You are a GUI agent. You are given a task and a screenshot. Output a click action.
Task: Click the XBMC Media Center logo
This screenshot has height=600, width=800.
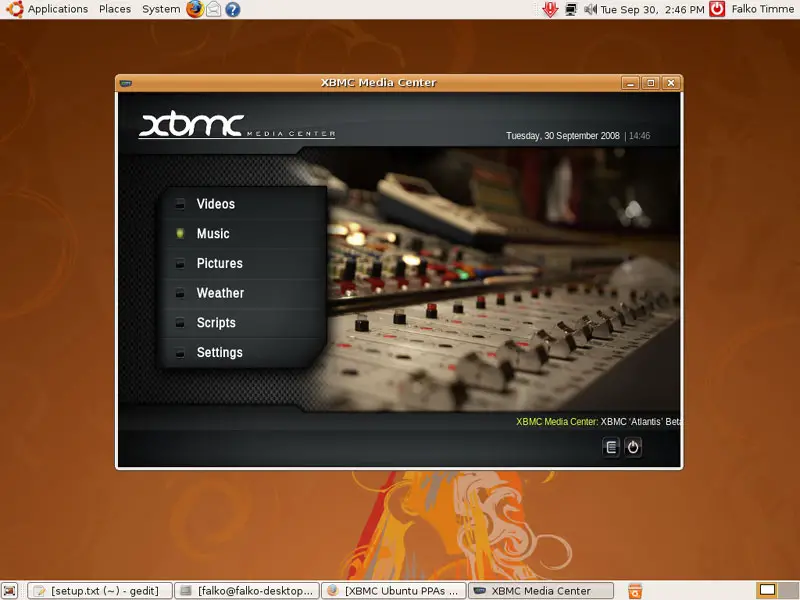coord(237,124)
